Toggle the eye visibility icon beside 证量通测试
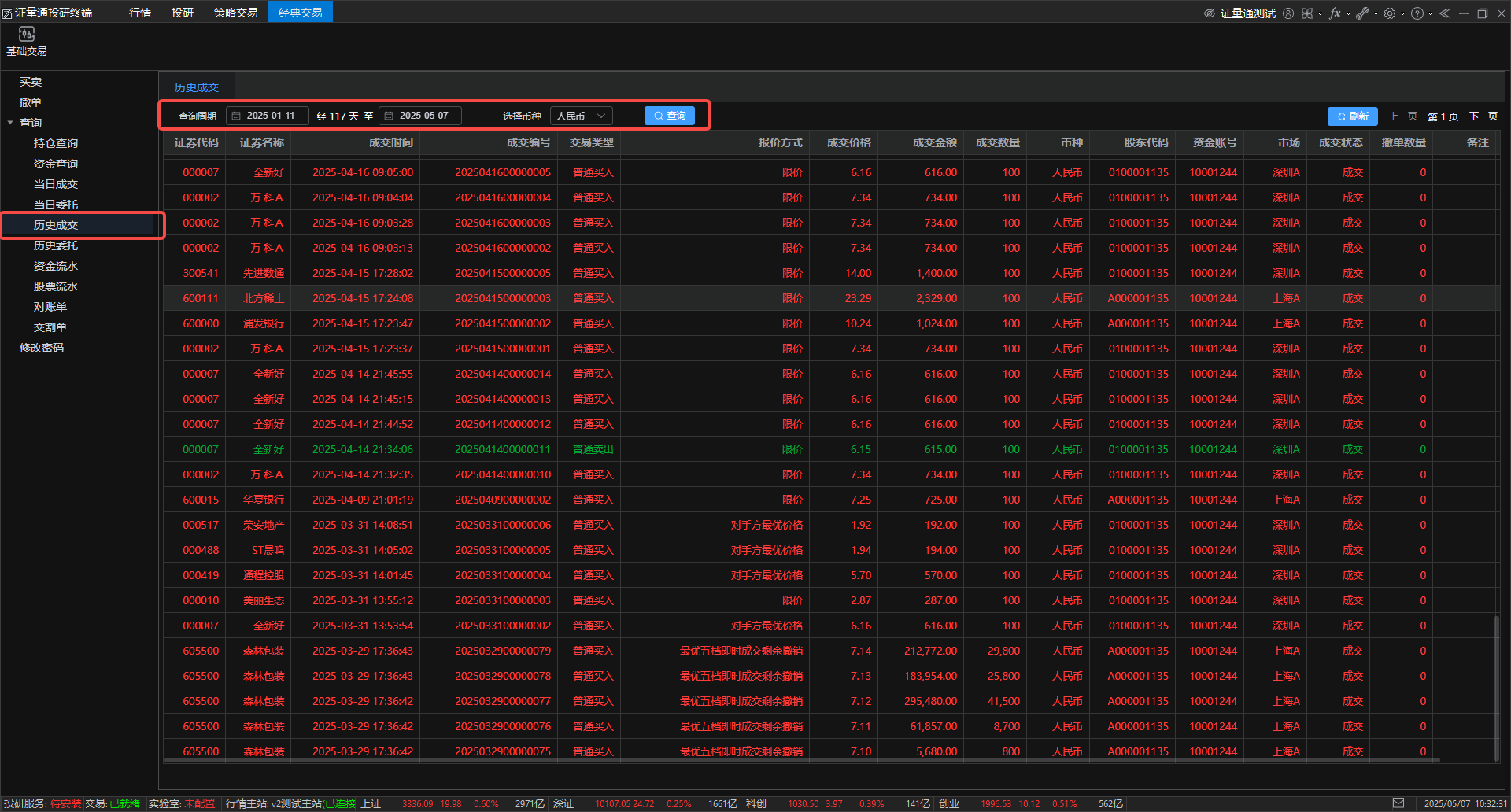 point(1210,13)
